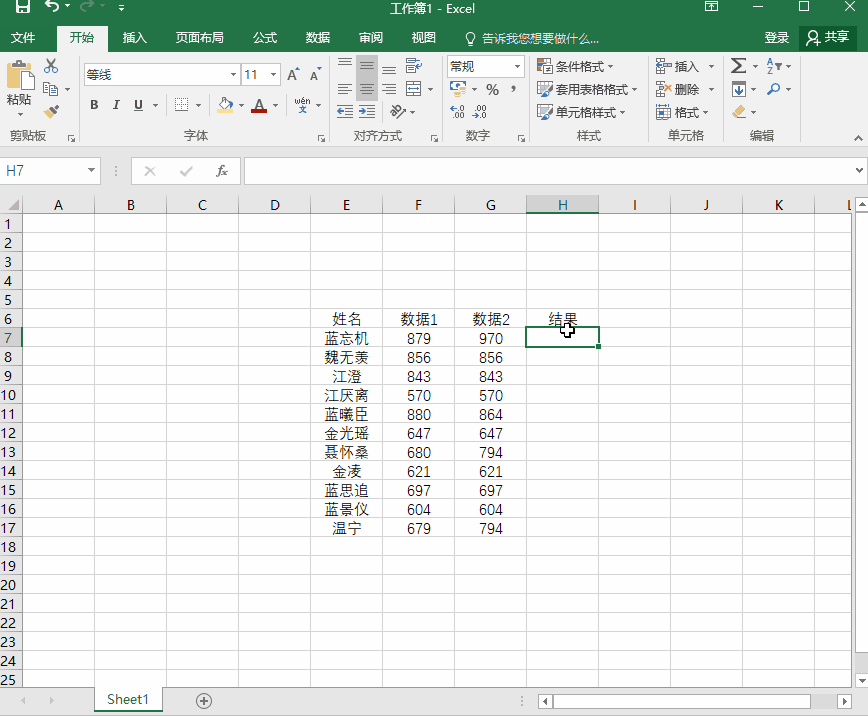Toggle Italic formatting
Viewport: 868px width, 716px height.
(x=116, y=105)
